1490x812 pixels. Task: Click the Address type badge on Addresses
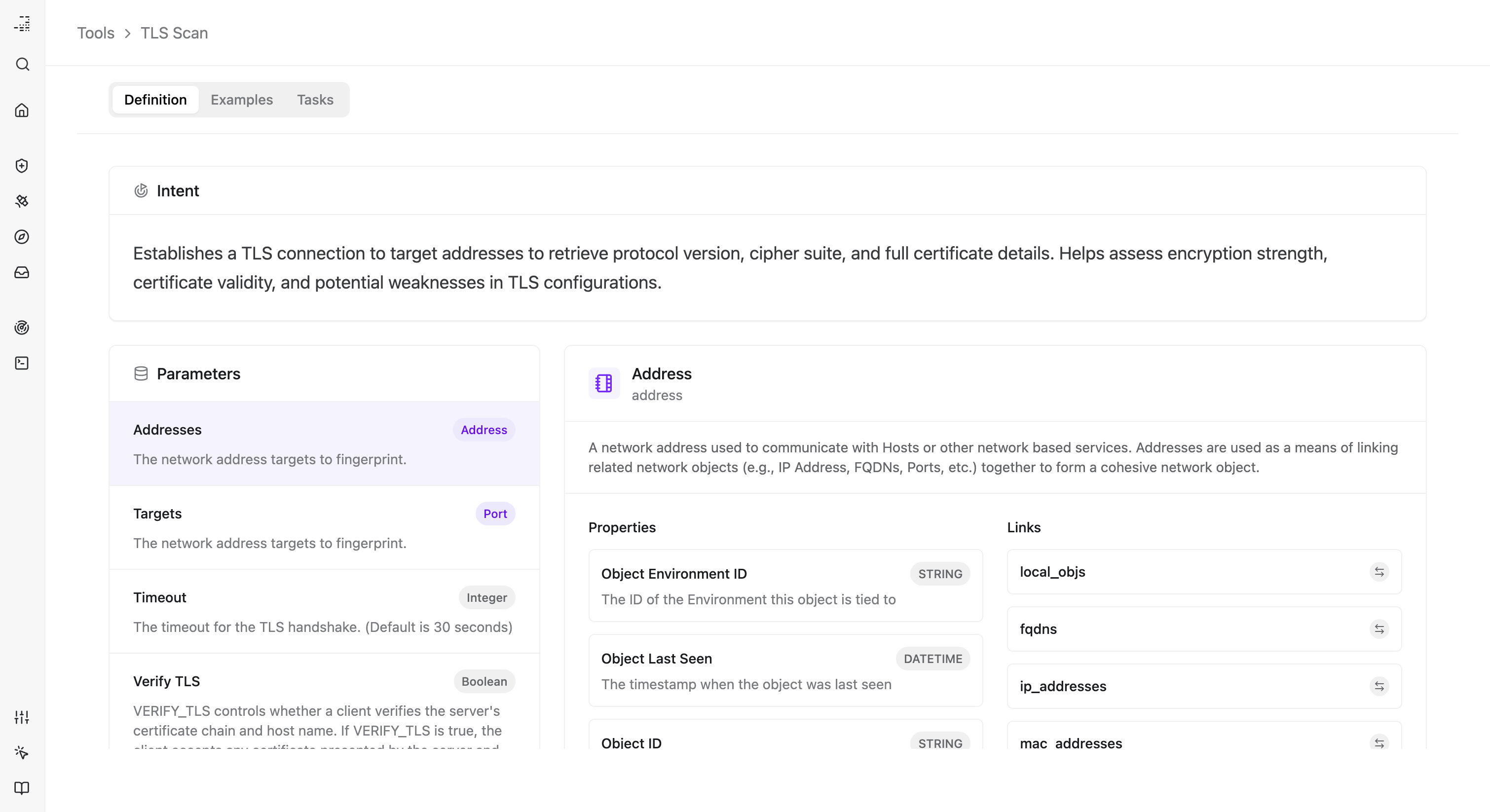[x=484, y=430]
